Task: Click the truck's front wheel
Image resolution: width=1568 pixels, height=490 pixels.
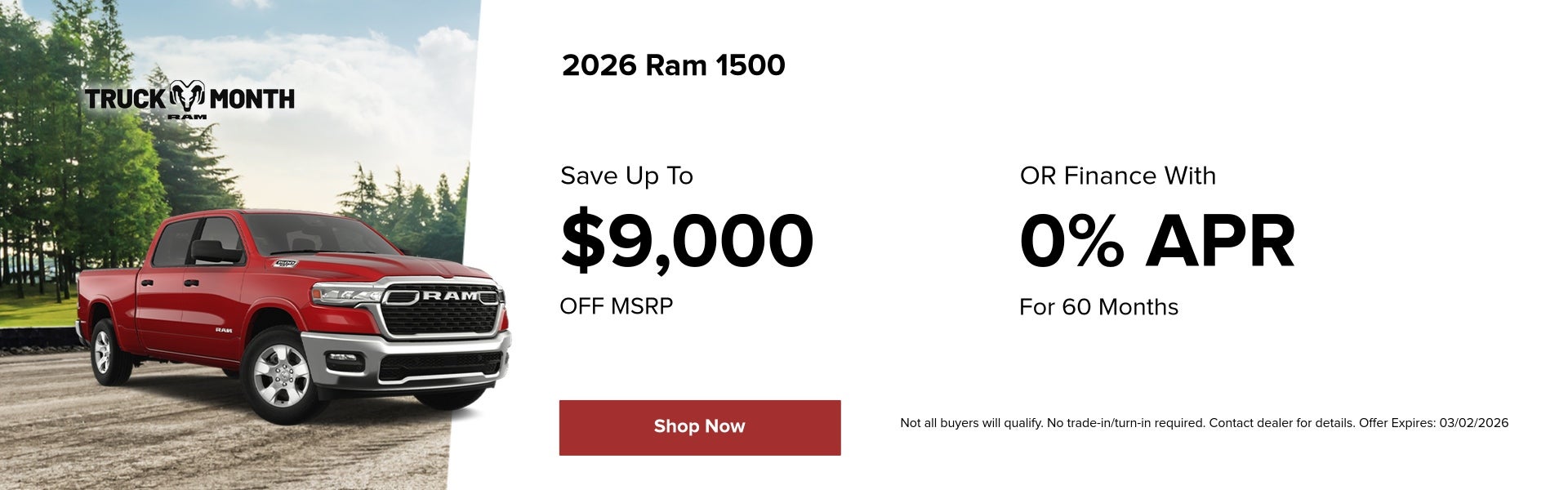Action: 280,375
